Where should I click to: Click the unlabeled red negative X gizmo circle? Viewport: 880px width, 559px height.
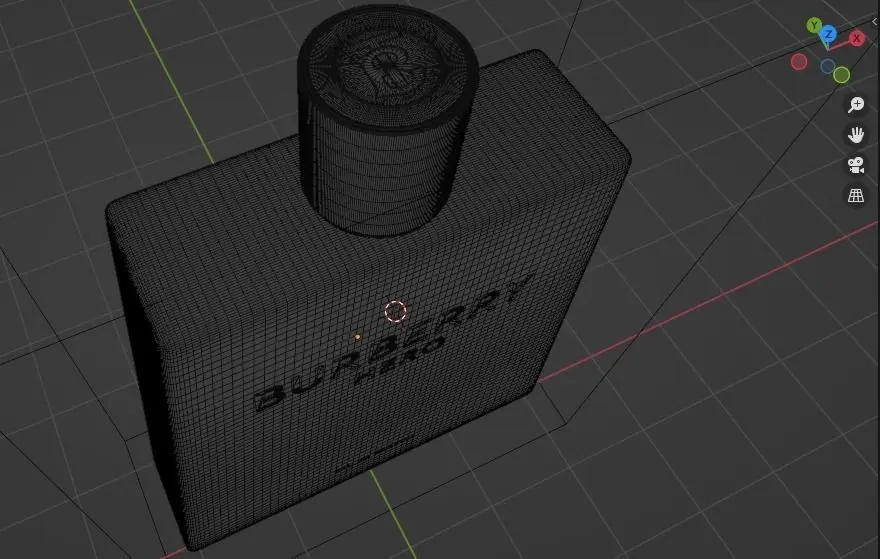(x=799, y=62)
